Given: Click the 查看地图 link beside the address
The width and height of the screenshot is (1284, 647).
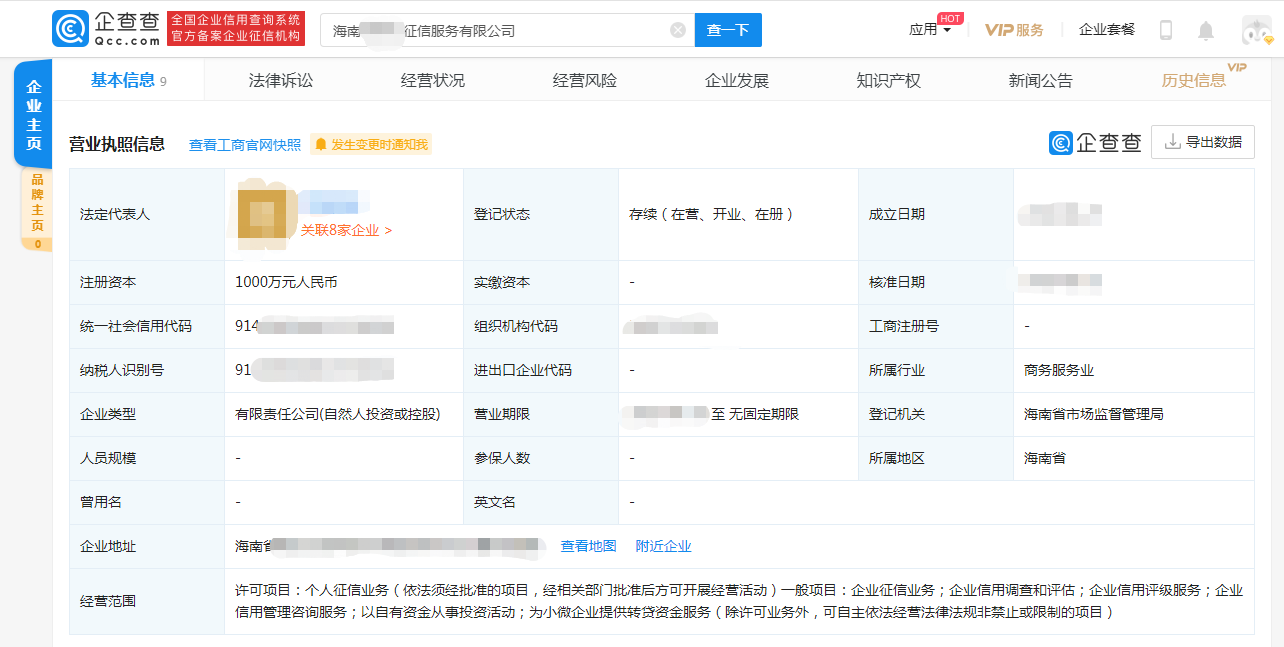Looking at the screenshot, I should [587, 546].
